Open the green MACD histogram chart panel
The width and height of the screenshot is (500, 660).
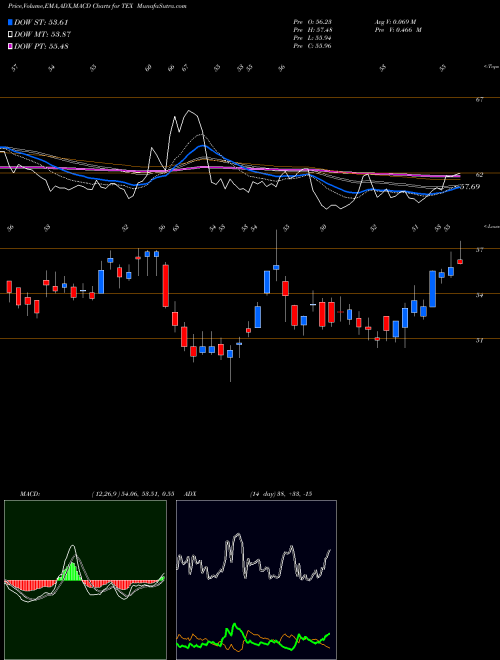click(x=85, y=580)
